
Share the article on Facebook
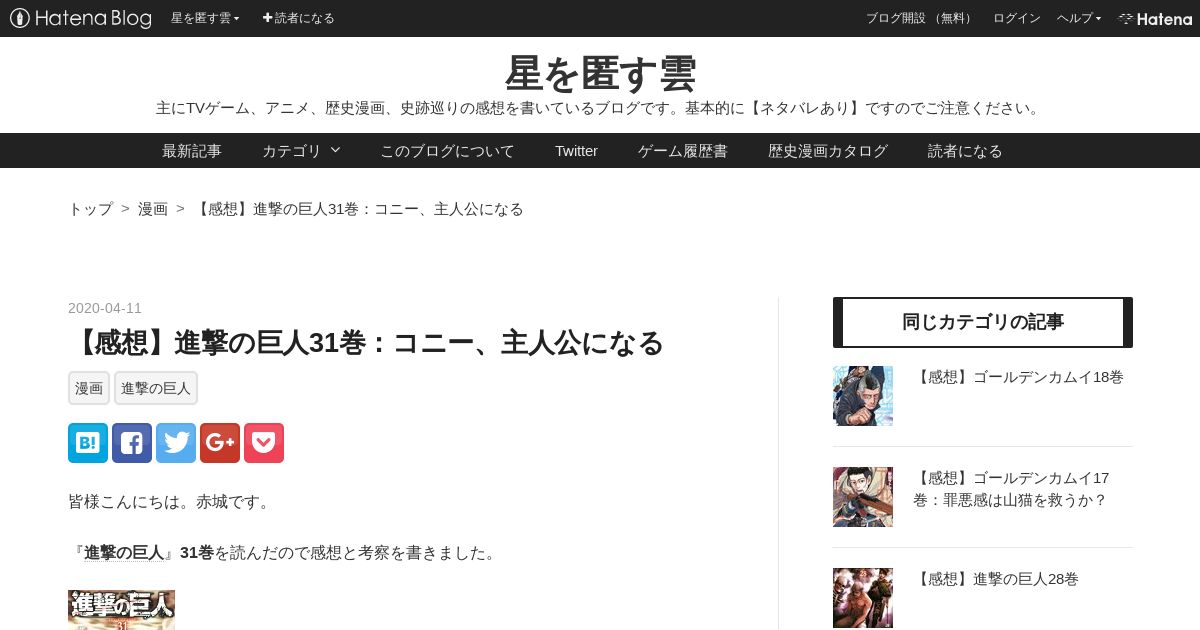tap(132, 443)
